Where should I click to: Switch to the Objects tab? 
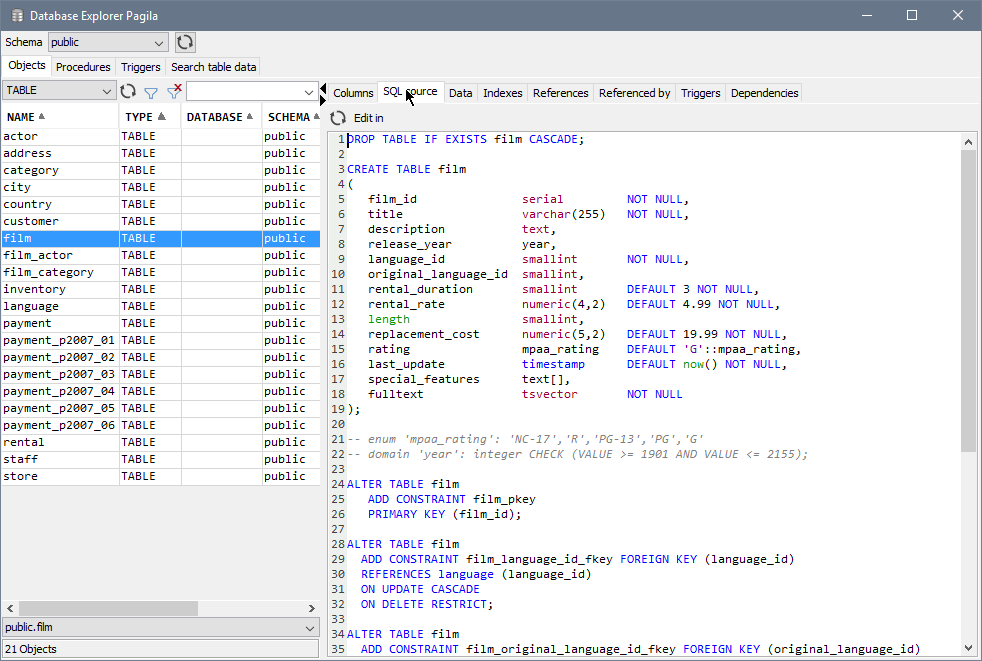pyautogui.click(x=26, y=66)
